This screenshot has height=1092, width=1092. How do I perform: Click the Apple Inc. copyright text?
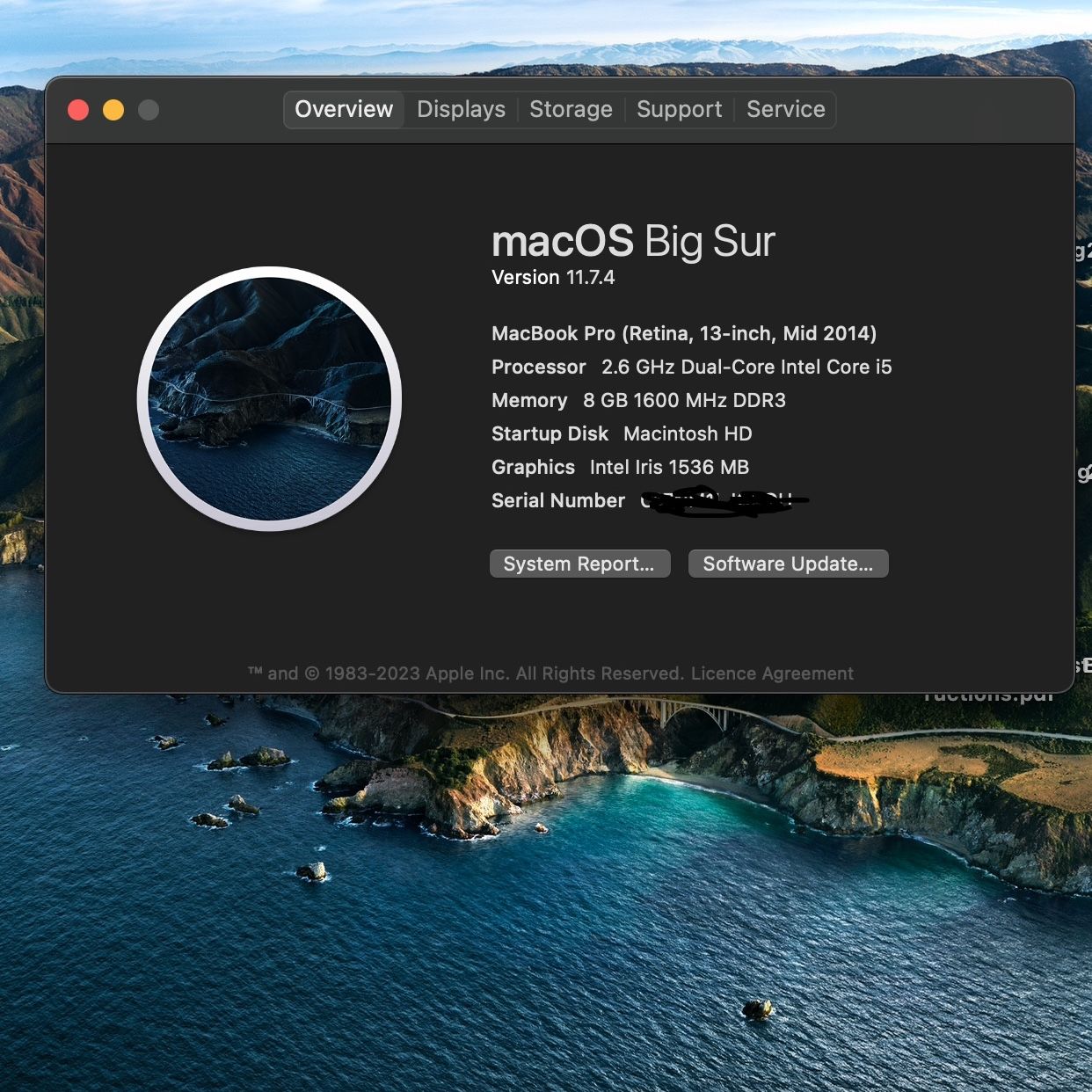(467, 673)
